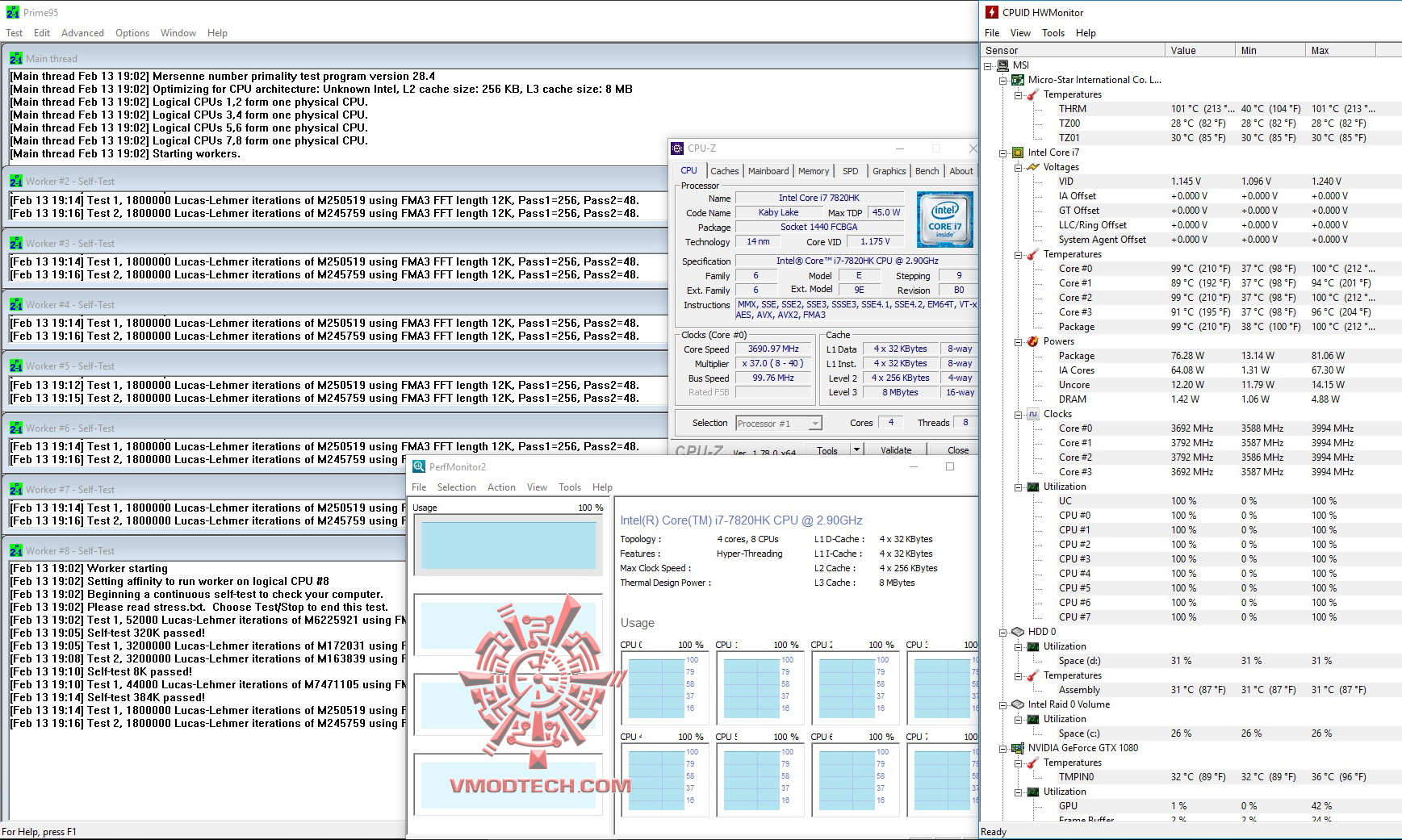Collapse the Voltages group
The width and height of the screenshot is (1402, 840).
tap(1019, 167)
